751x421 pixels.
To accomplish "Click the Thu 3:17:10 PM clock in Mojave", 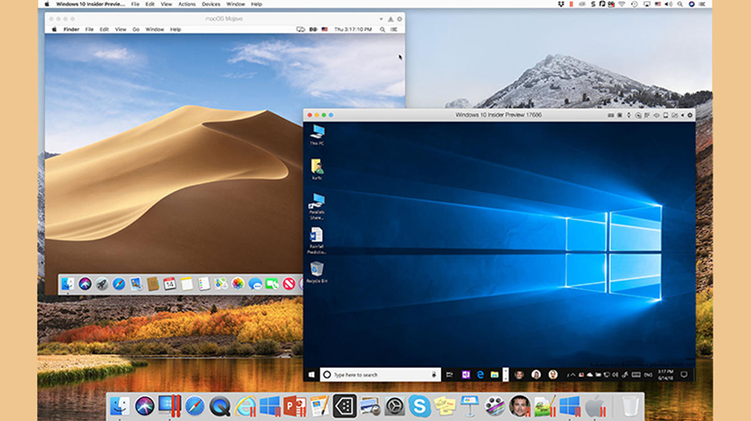I will [353, 29].
